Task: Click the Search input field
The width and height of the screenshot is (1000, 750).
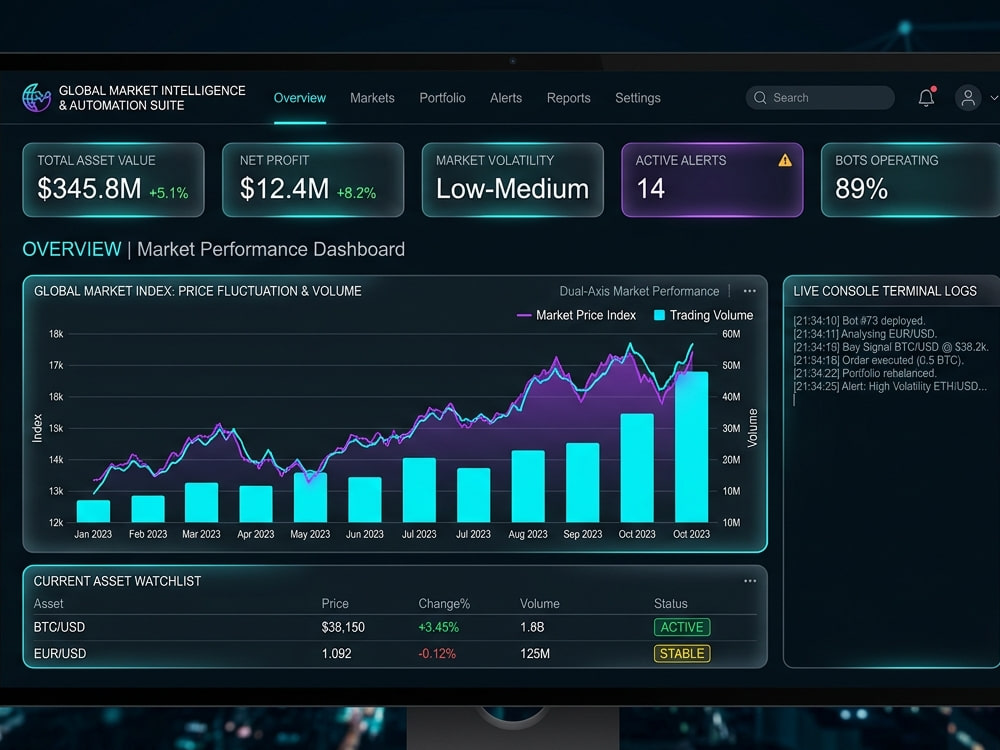Action: [x=820, y=98]
